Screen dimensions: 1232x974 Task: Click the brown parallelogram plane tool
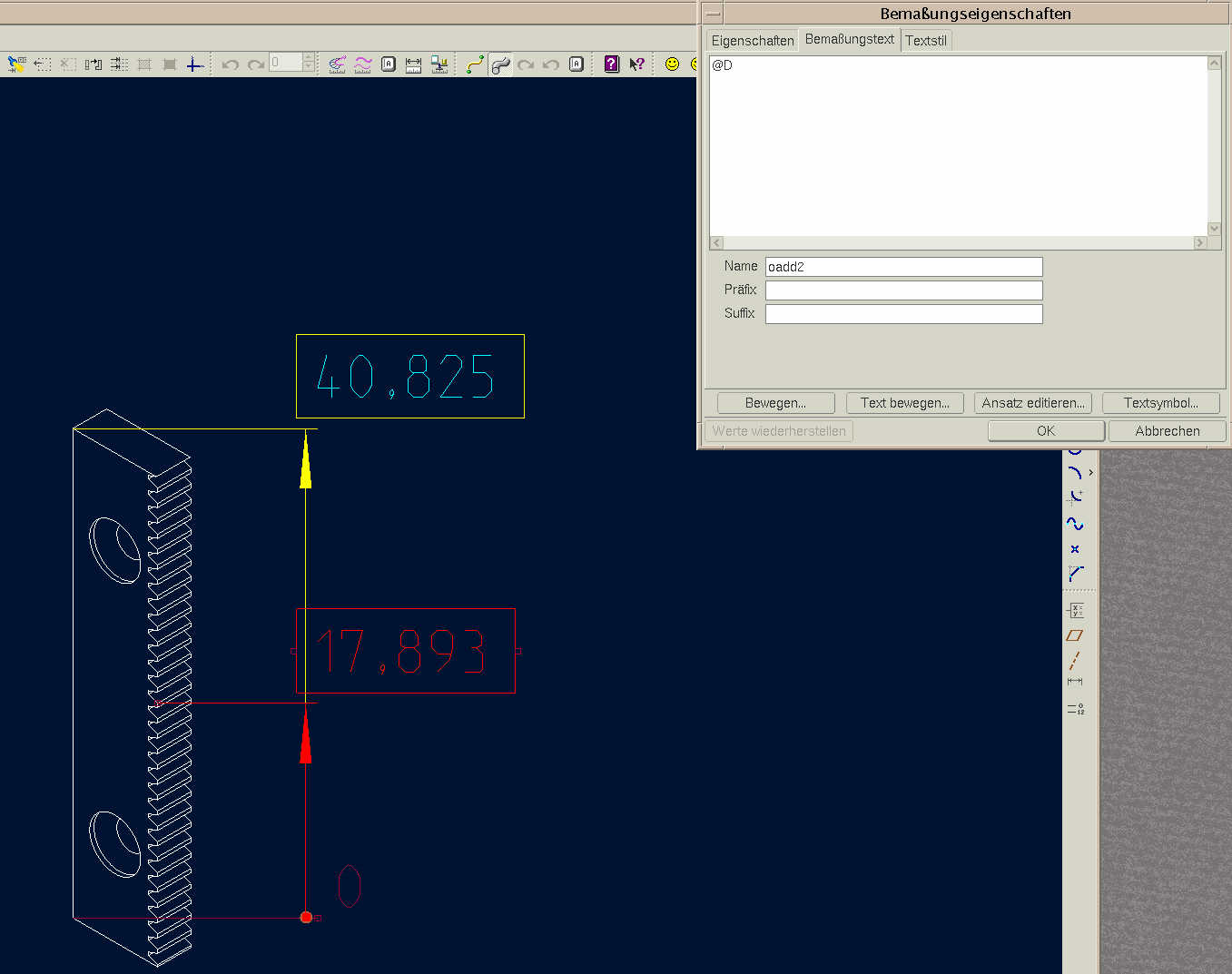click(1075, 635)
